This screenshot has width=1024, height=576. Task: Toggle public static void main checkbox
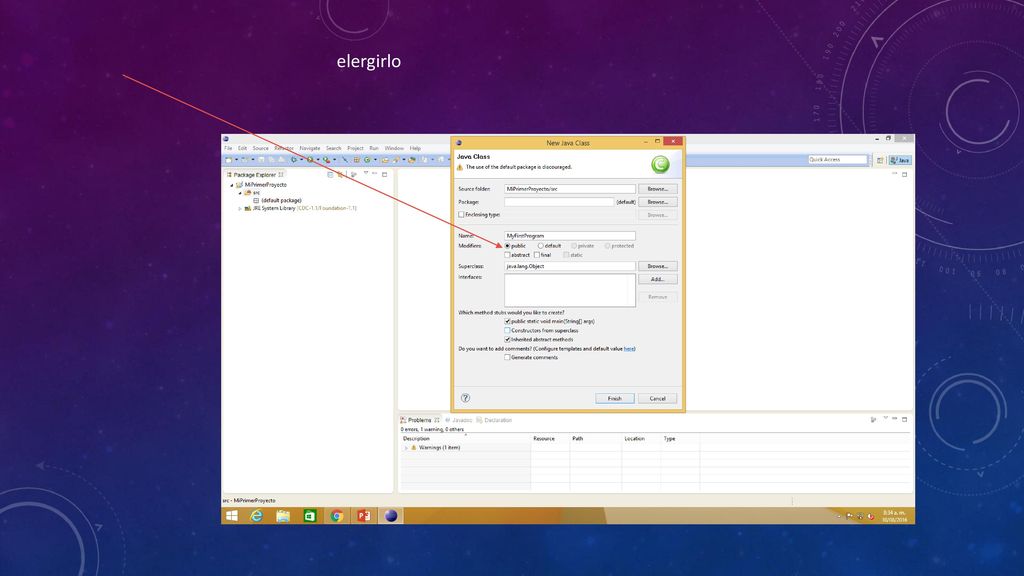(507, 321)
